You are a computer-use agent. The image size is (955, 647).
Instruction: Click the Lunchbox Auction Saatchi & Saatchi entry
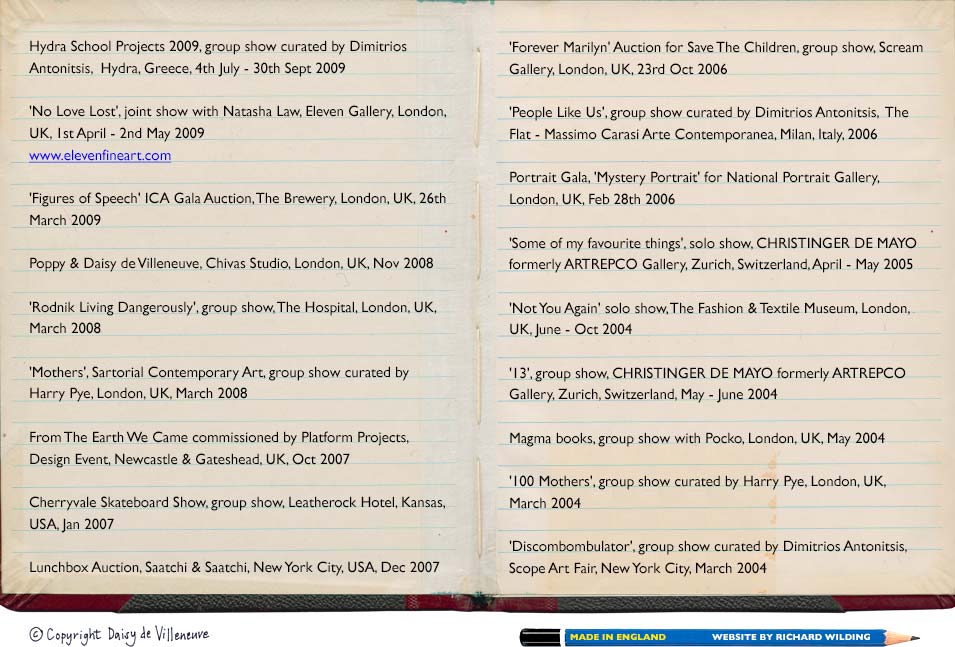click(234, 567)
